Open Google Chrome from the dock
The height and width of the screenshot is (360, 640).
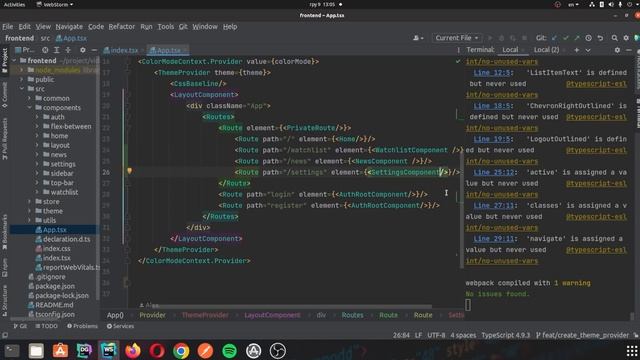(181, 351)
